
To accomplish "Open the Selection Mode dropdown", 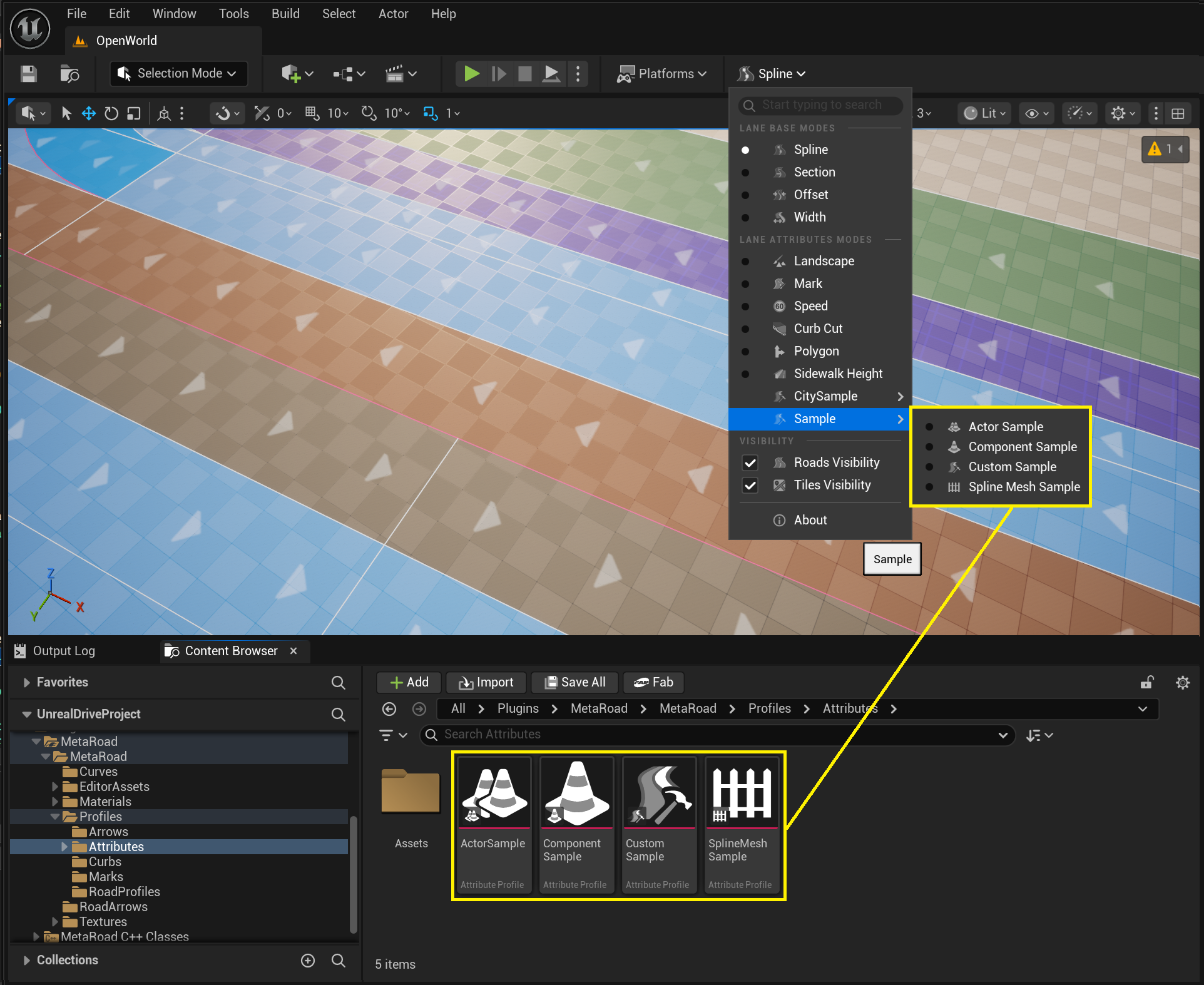I will tap(178, 73).
